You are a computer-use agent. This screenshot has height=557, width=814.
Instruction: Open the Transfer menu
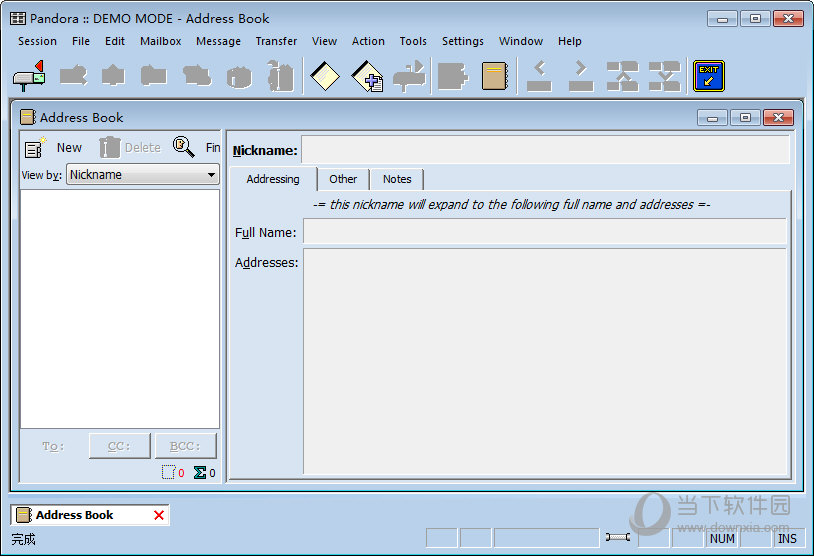coord(276,41)
